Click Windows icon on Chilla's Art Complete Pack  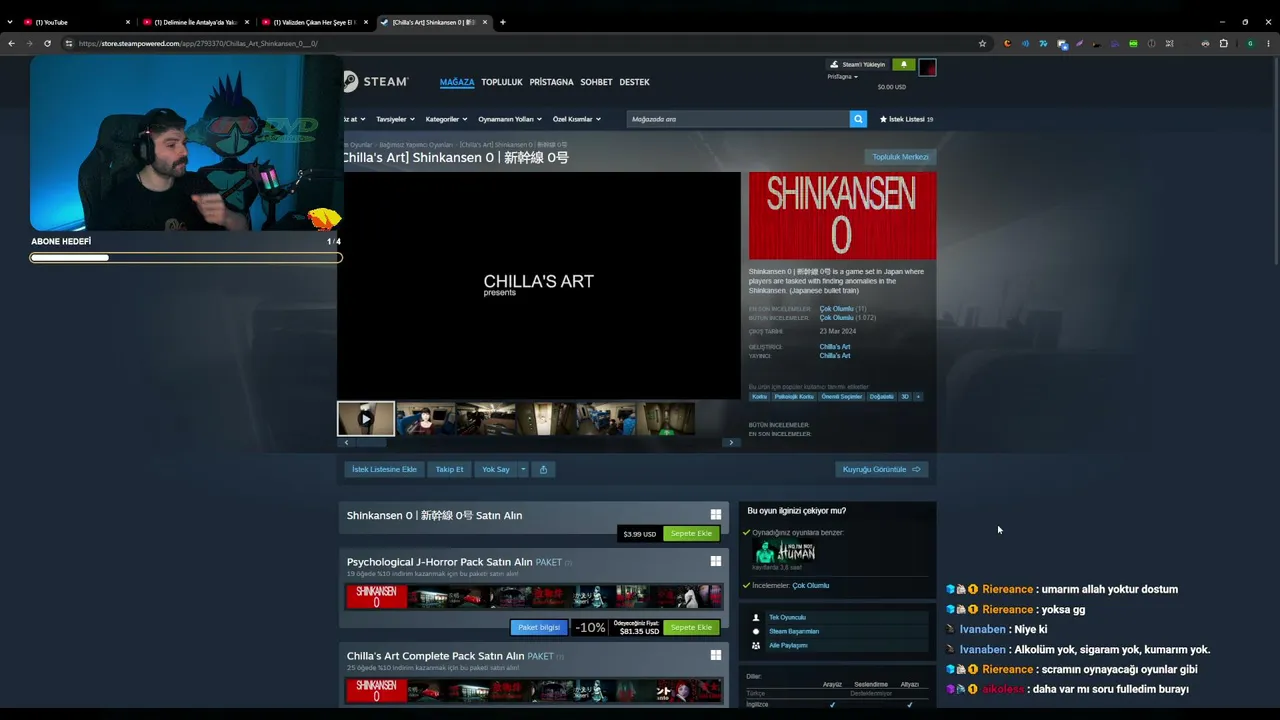[x=715, y=655]
